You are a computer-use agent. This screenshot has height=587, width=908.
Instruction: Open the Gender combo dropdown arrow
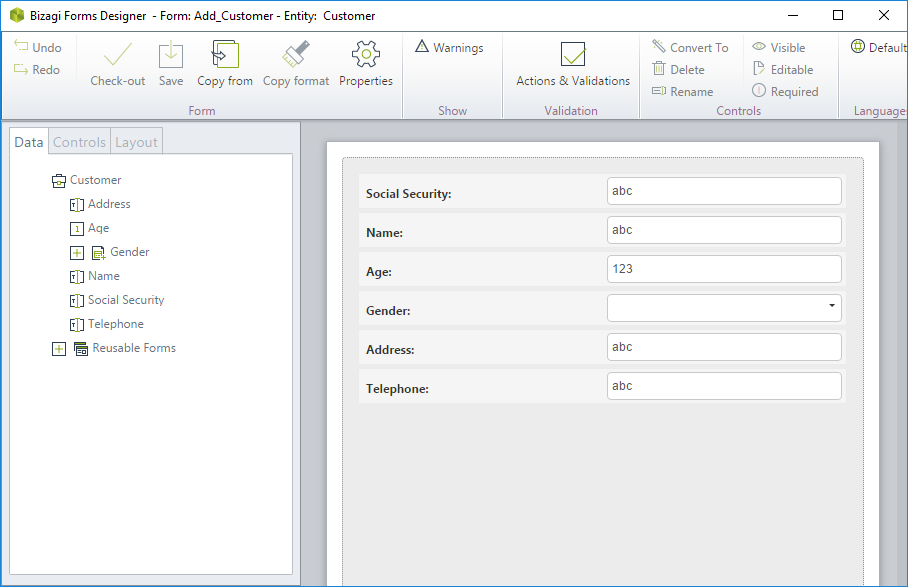[x=832, y=306]
